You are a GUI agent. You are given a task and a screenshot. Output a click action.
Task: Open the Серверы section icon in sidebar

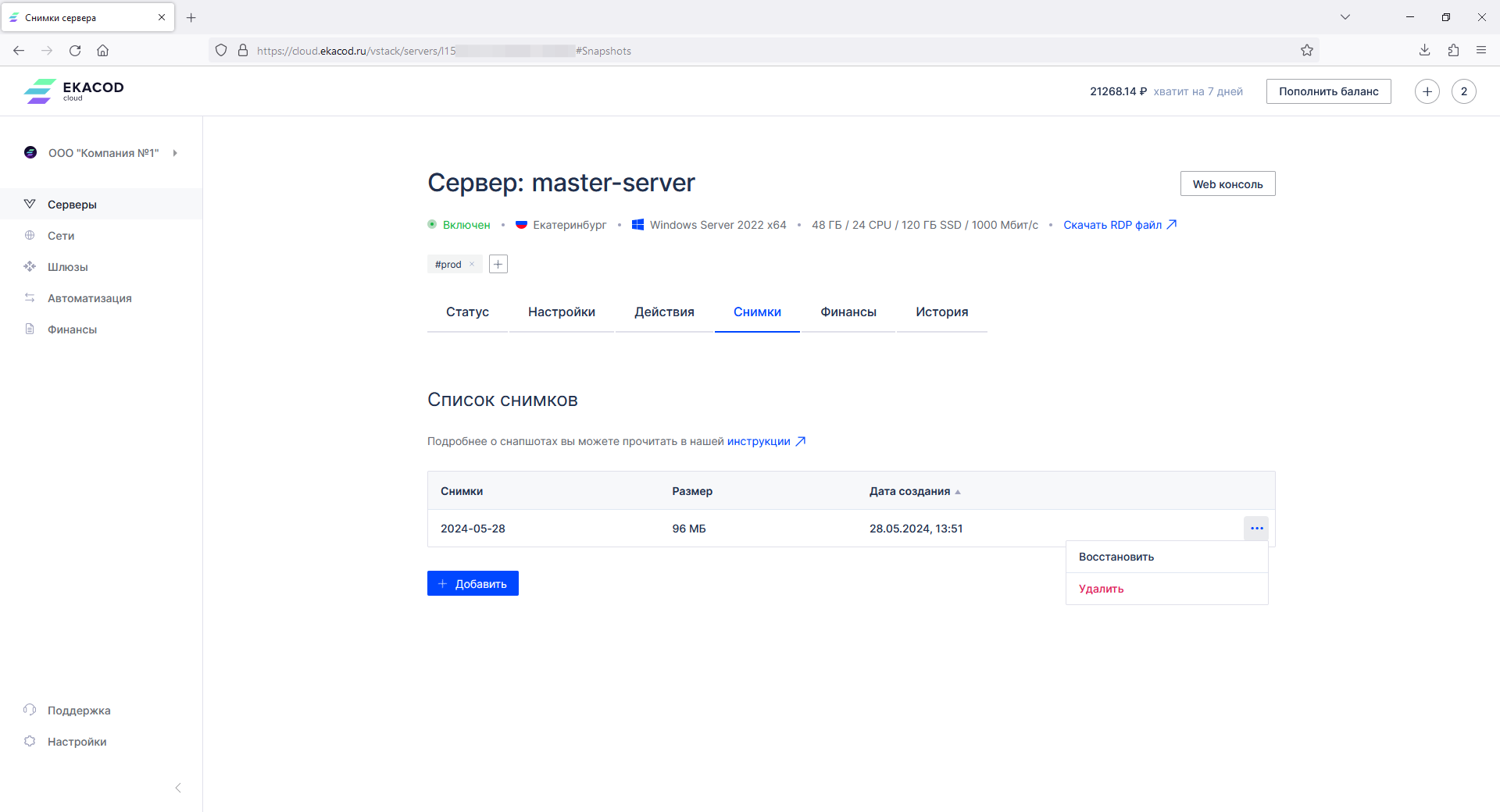pos(30,204)
